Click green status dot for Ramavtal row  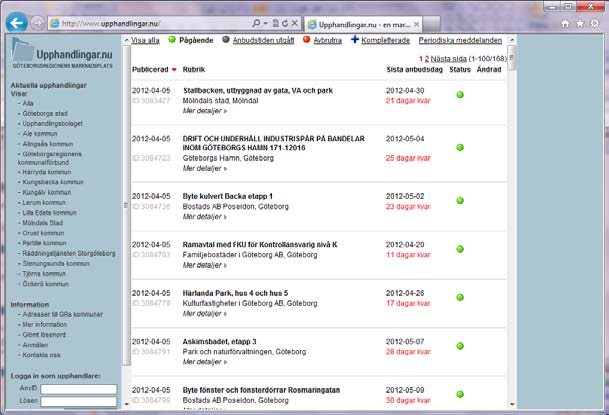click(460, 249)
